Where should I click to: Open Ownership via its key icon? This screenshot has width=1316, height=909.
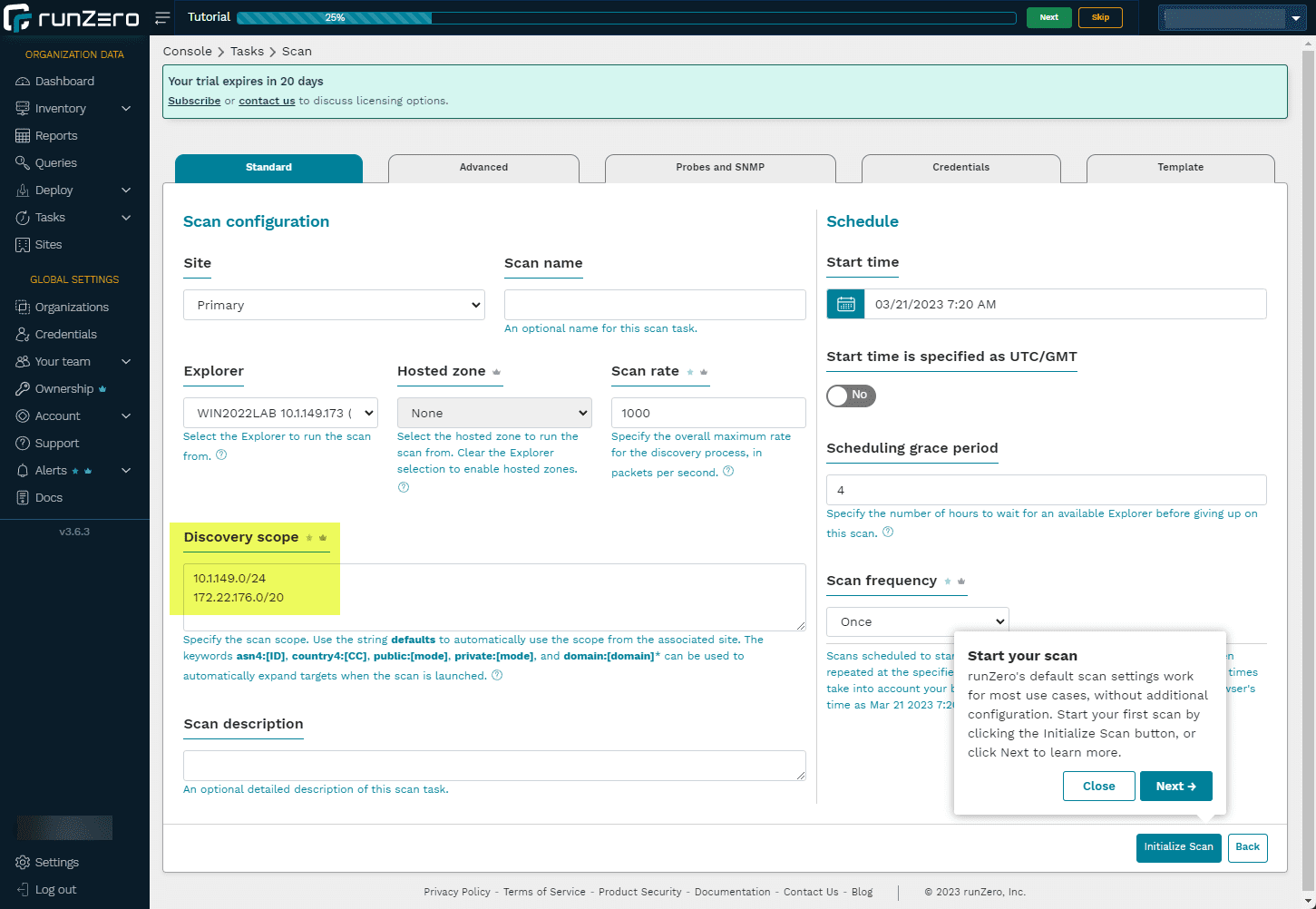23,389
